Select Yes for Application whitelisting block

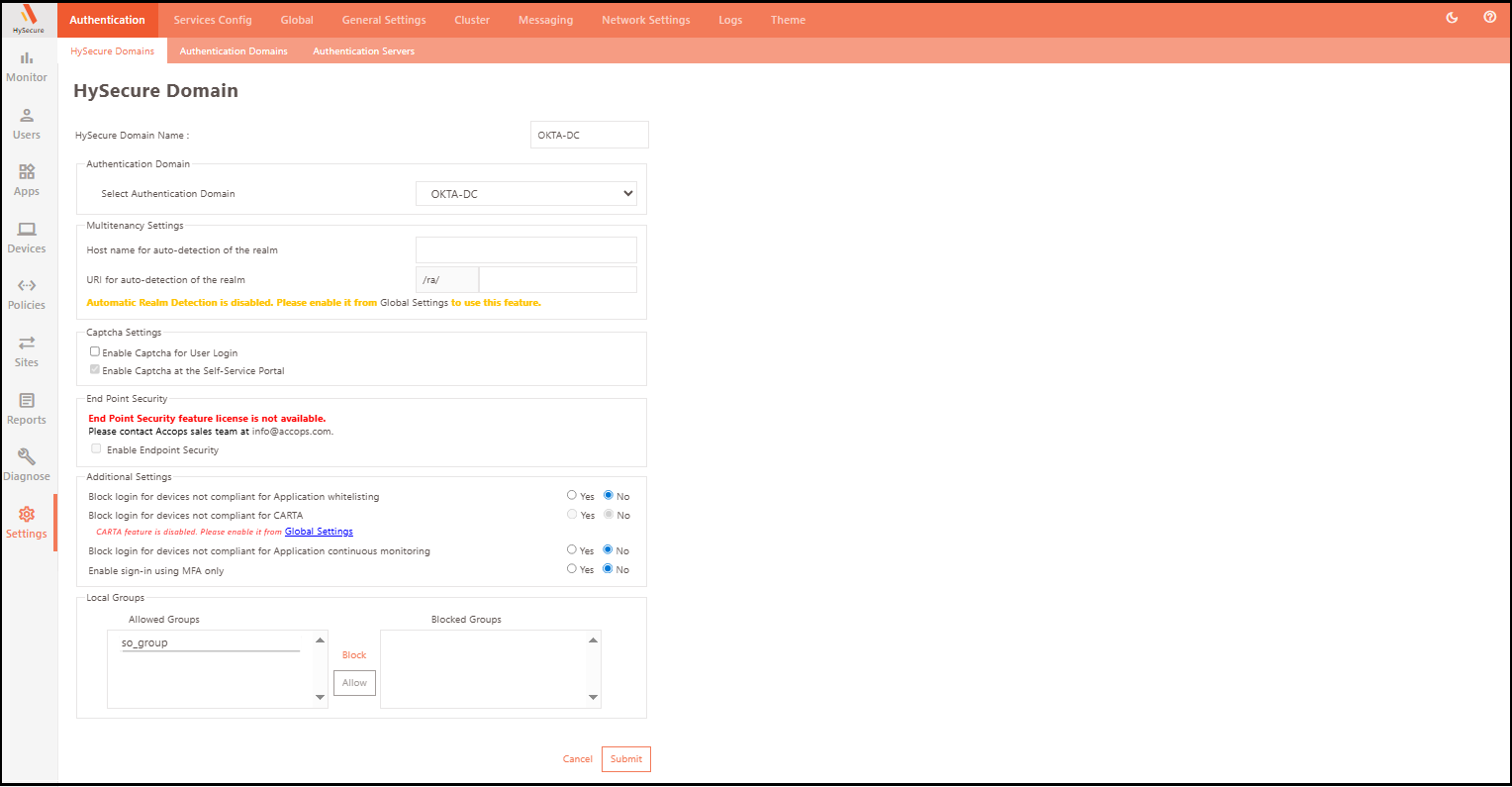pyautogui.click(x=572, y=495)
